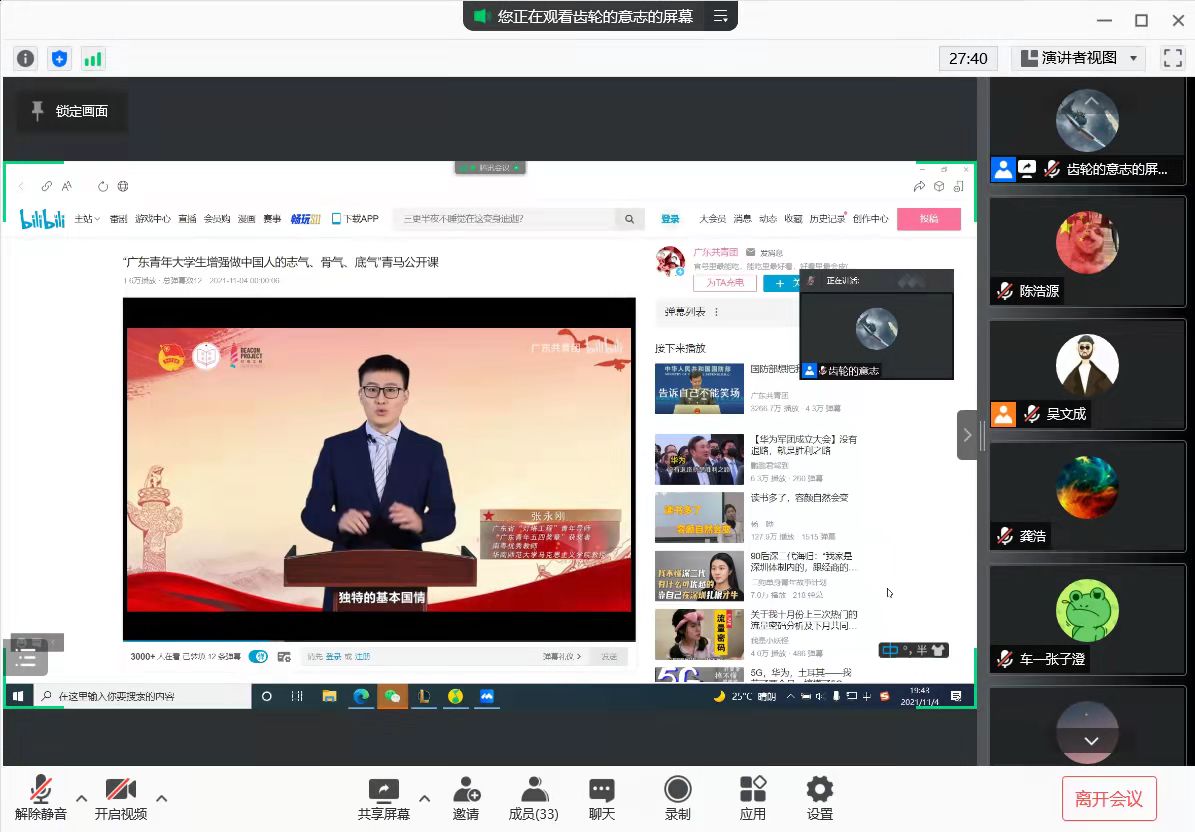Open Edge browser from shared taskbar

361,696
